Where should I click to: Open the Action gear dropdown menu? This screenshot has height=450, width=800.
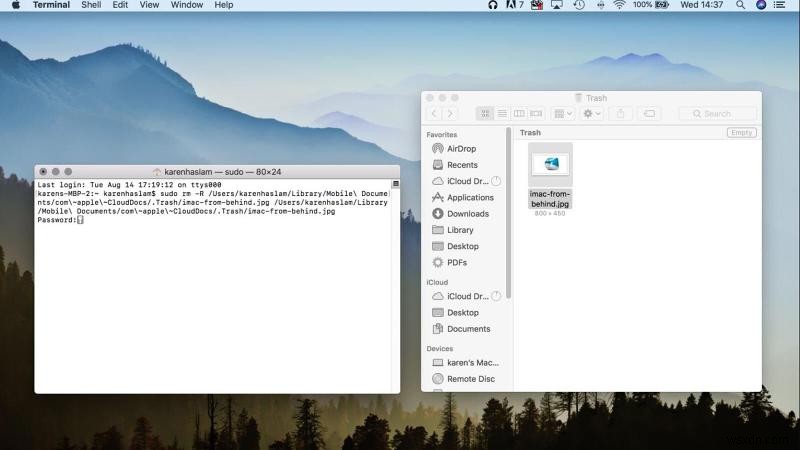[x=592, y=114]
